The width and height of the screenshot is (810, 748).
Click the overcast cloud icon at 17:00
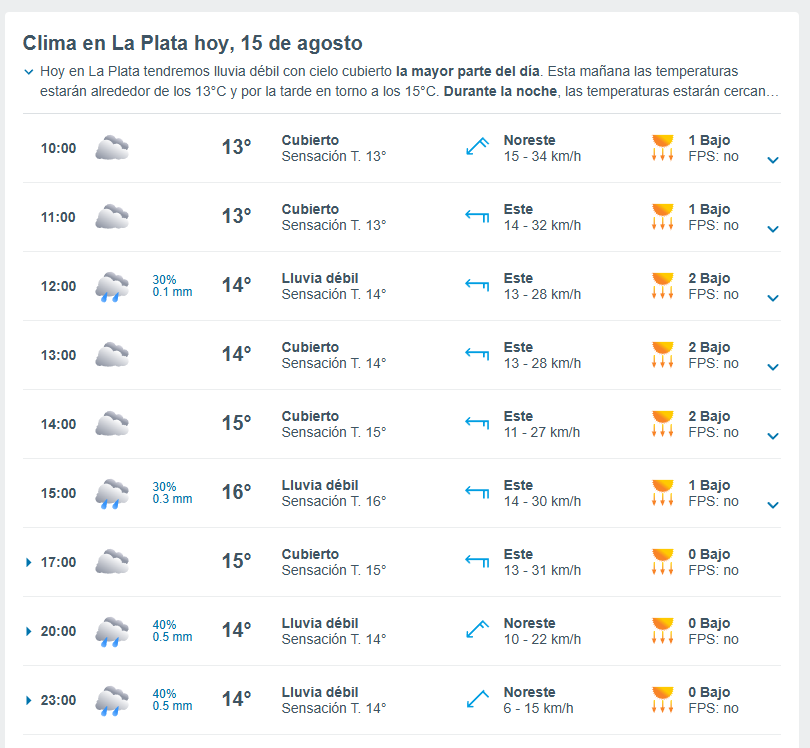[112, 562]
